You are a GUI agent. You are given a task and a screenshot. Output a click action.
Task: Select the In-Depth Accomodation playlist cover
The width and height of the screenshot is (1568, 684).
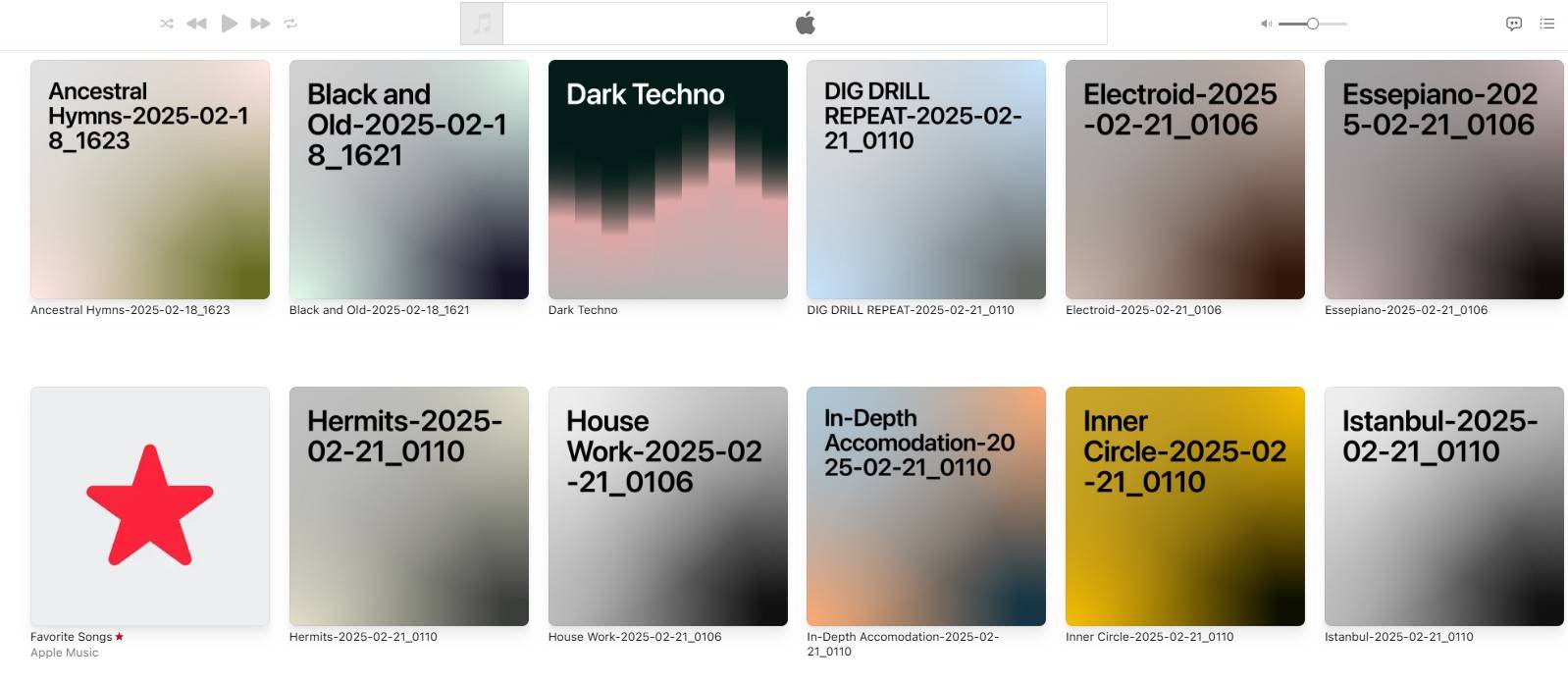tap(925, 506)
